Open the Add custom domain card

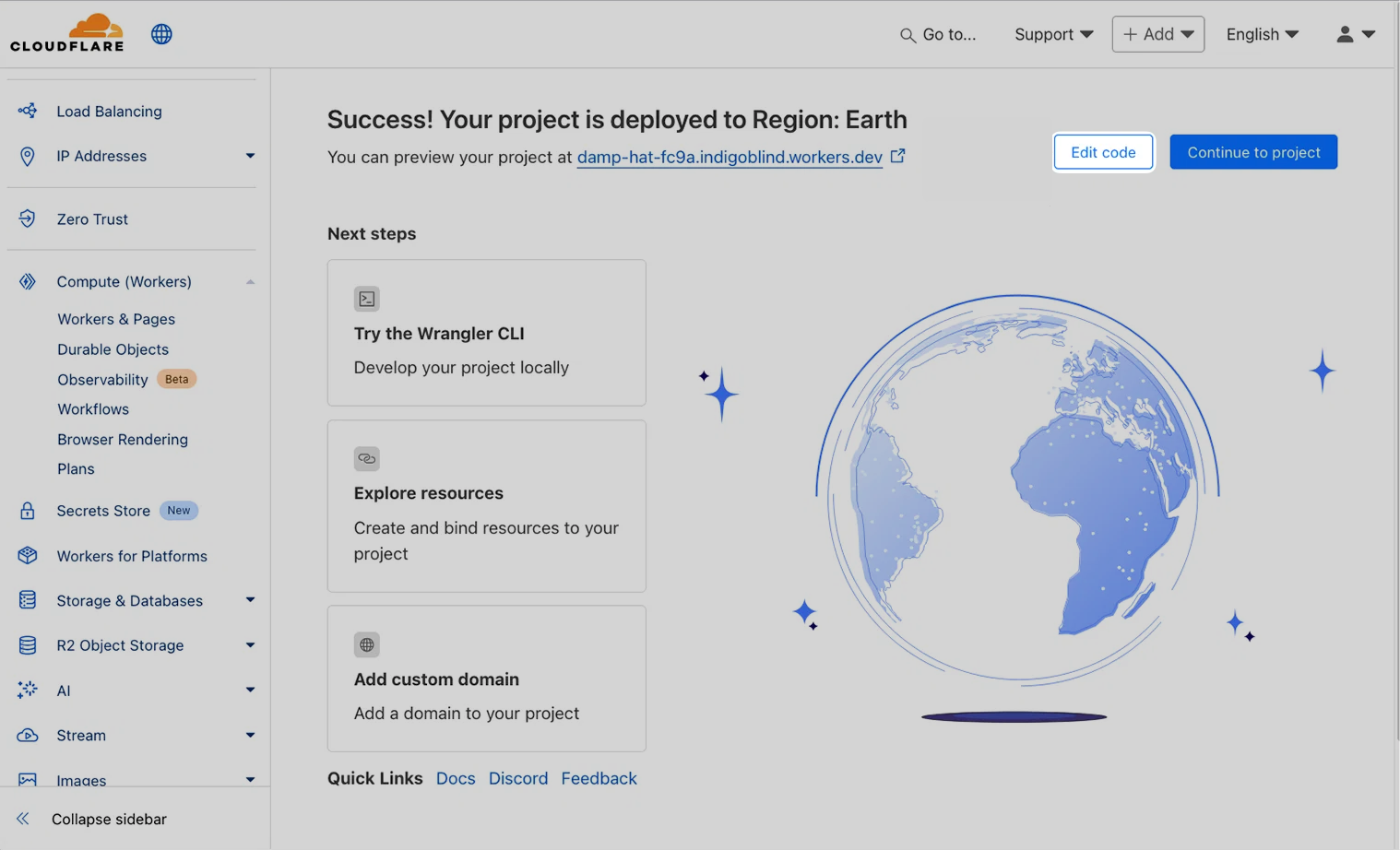487,679
